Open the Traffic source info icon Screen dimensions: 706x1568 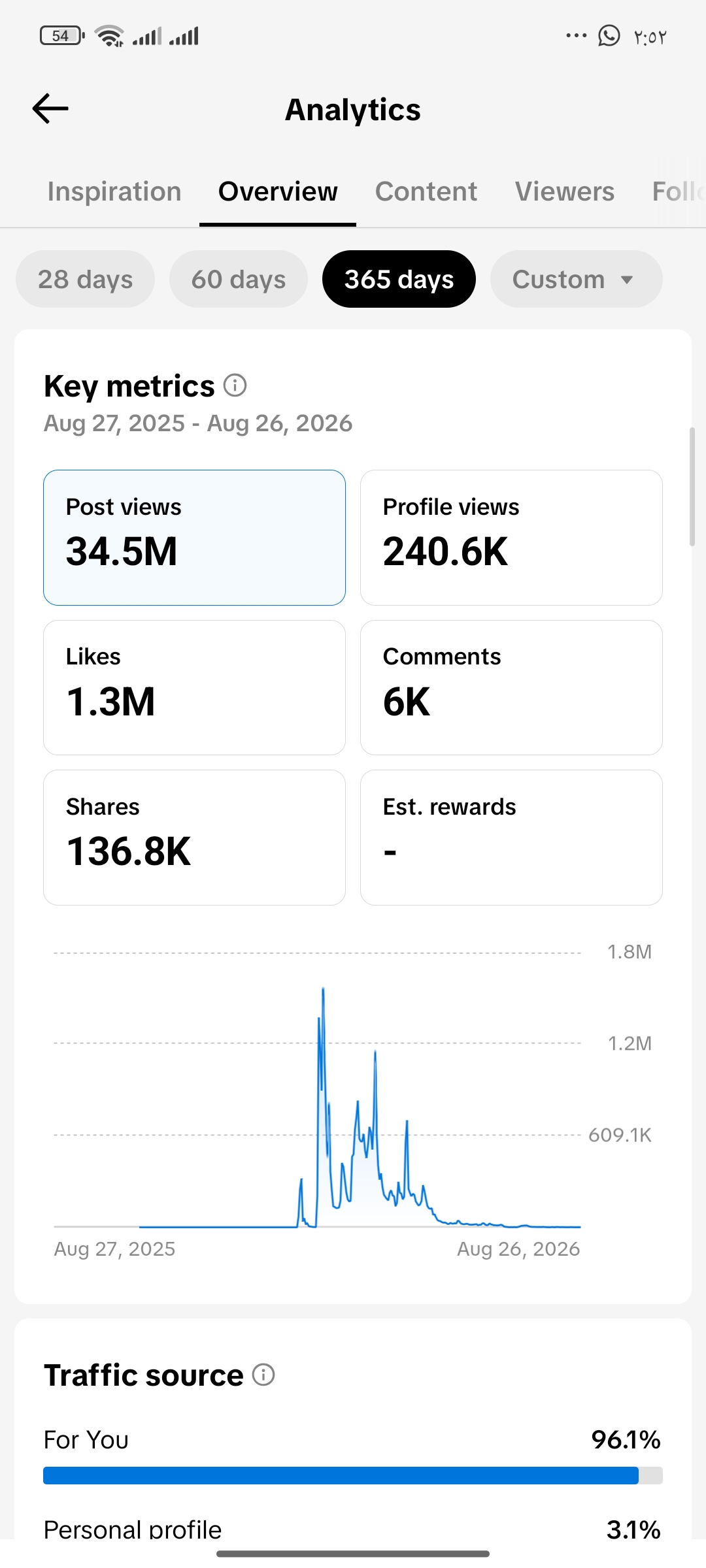tap(263, 1375)
